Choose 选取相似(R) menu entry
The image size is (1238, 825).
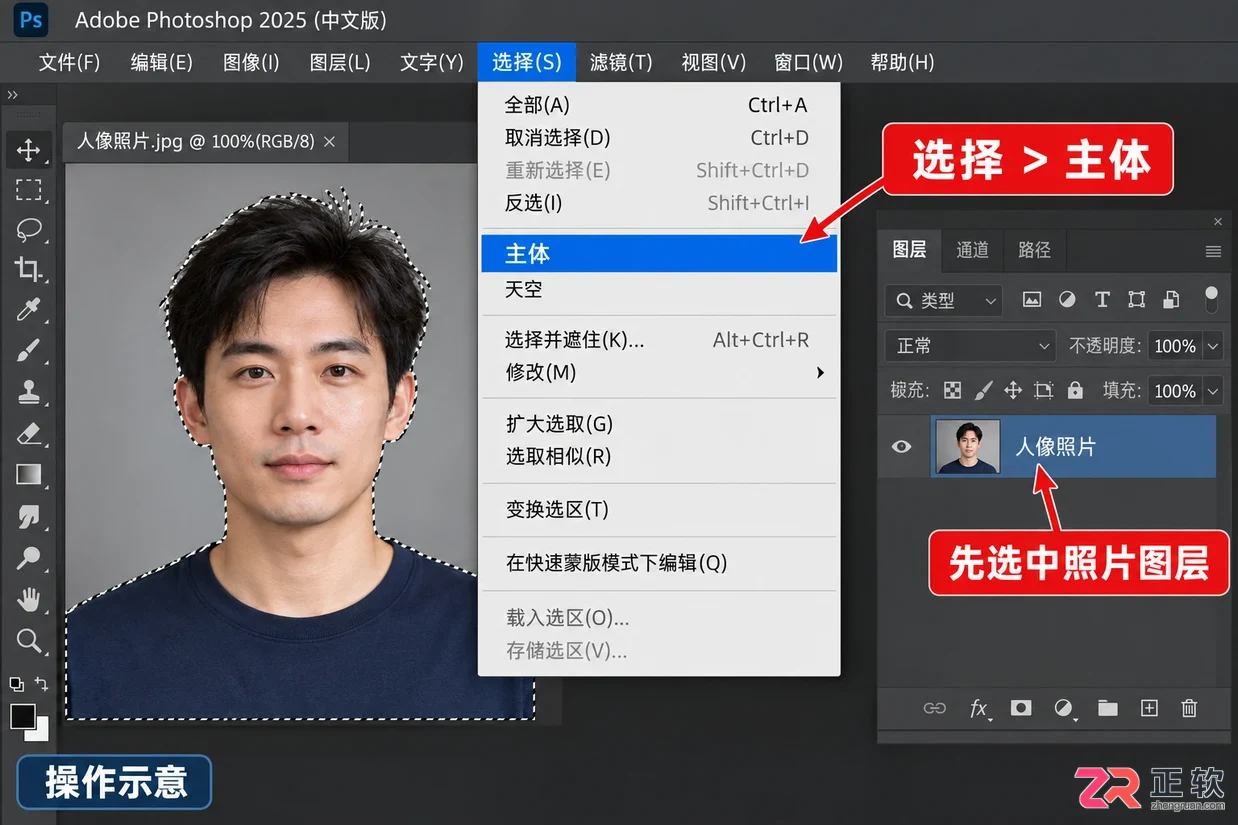[x=658, y=456]
